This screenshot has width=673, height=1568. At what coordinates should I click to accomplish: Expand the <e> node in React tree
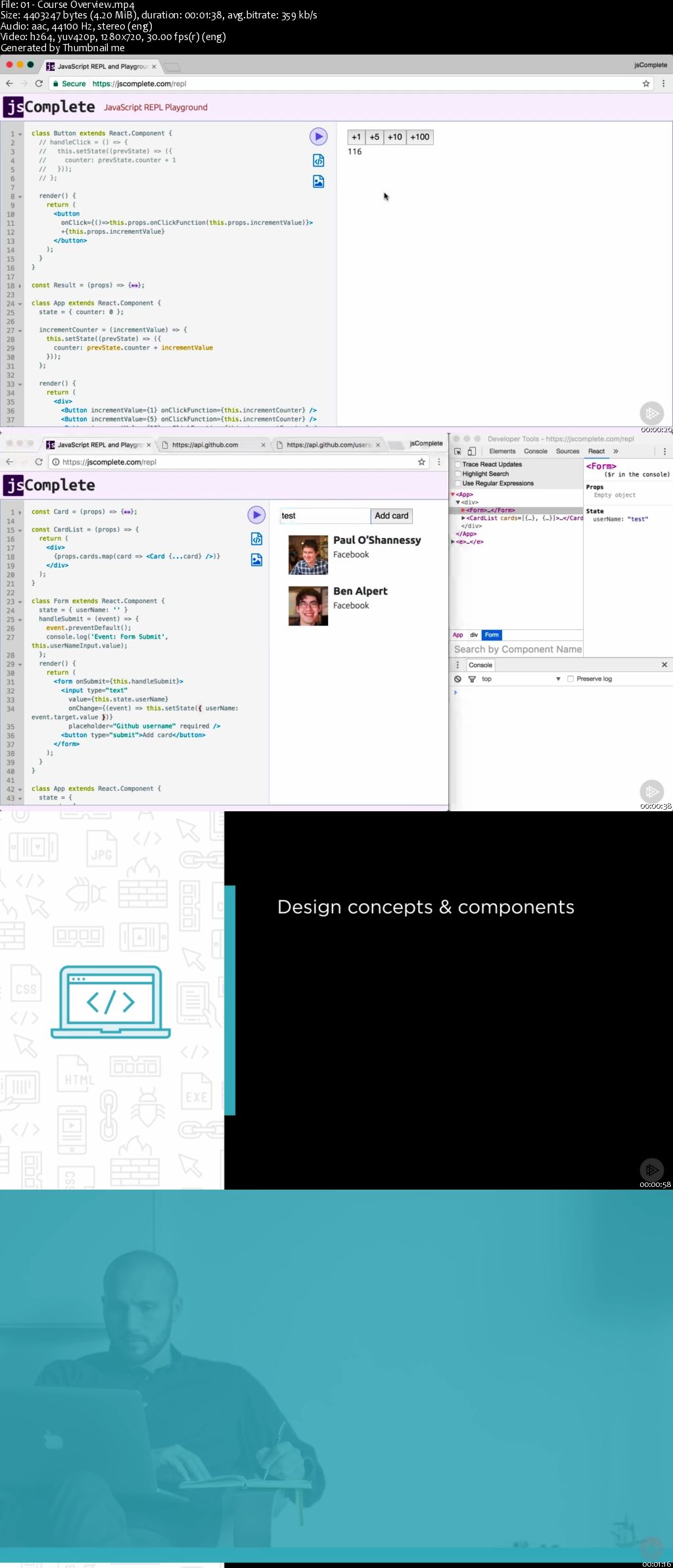453,541
